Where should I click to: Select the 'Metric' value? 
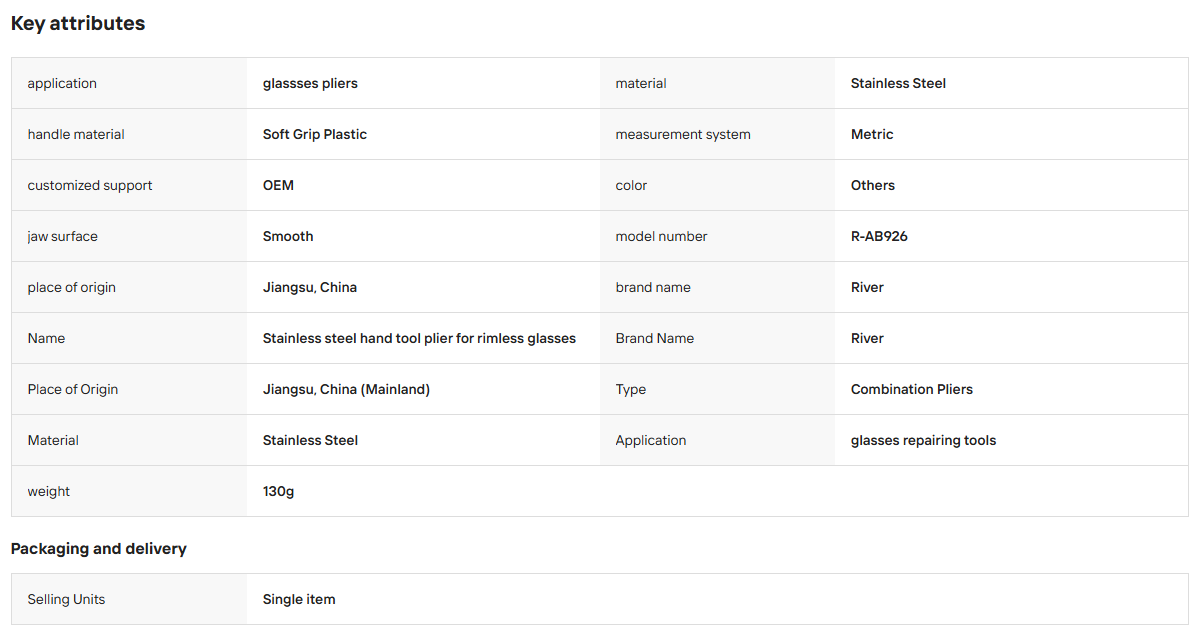[872, 134]
